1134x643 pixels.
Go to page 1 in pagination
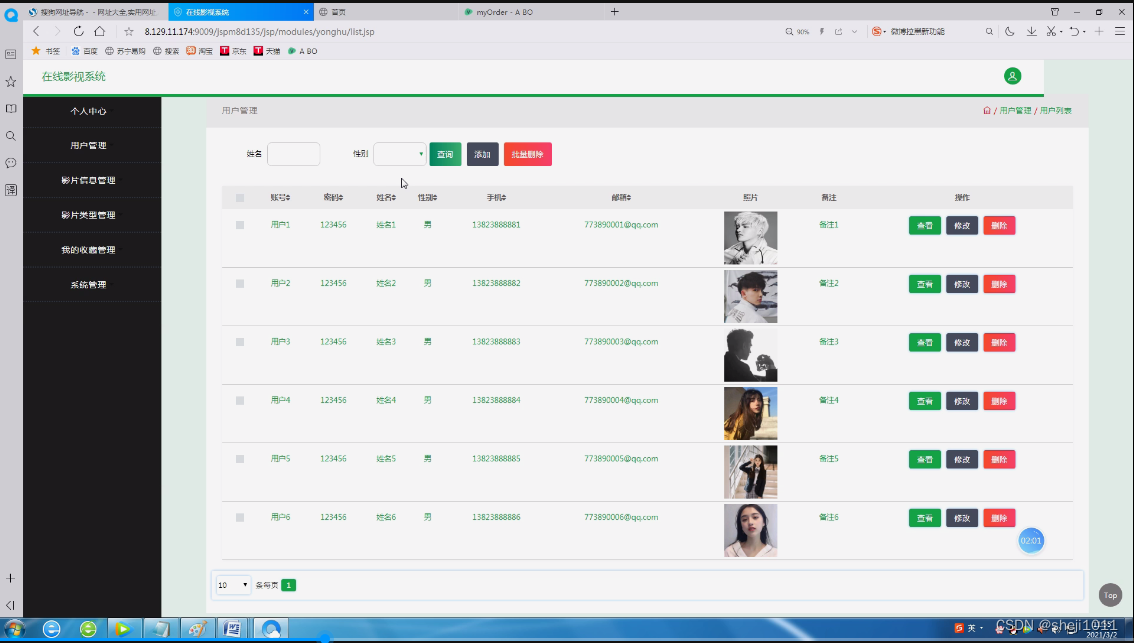coord(289,585)
